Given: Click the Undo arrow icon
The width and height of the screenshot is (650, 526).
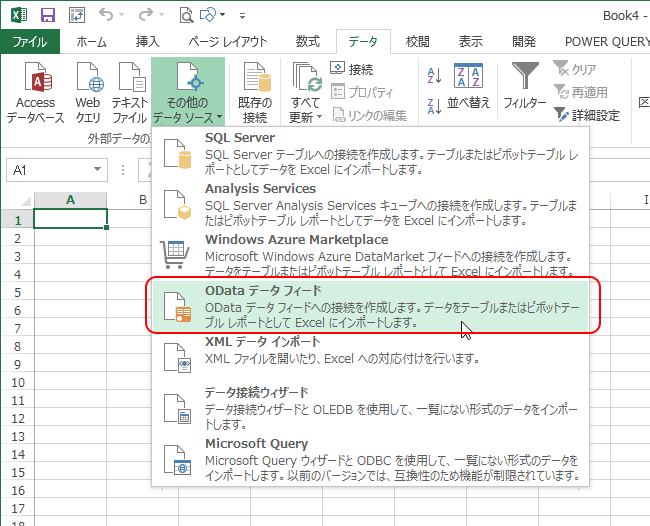Looking at the screenshot, I should (x=106, y=15).
